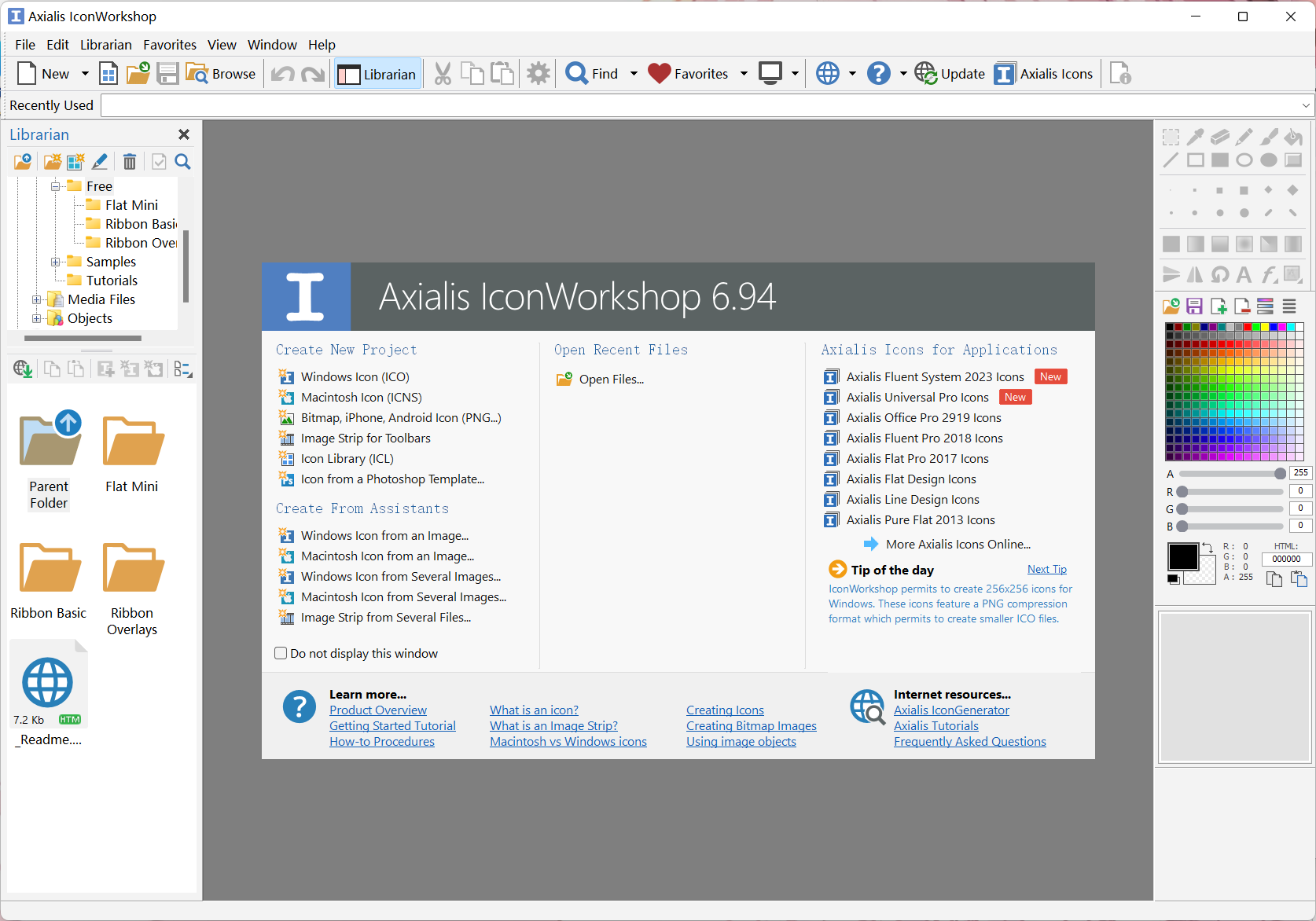This screenshot has height=921, width=1316.
Task: Expand the Media Files tree node
Action: [x=37, y=299]
